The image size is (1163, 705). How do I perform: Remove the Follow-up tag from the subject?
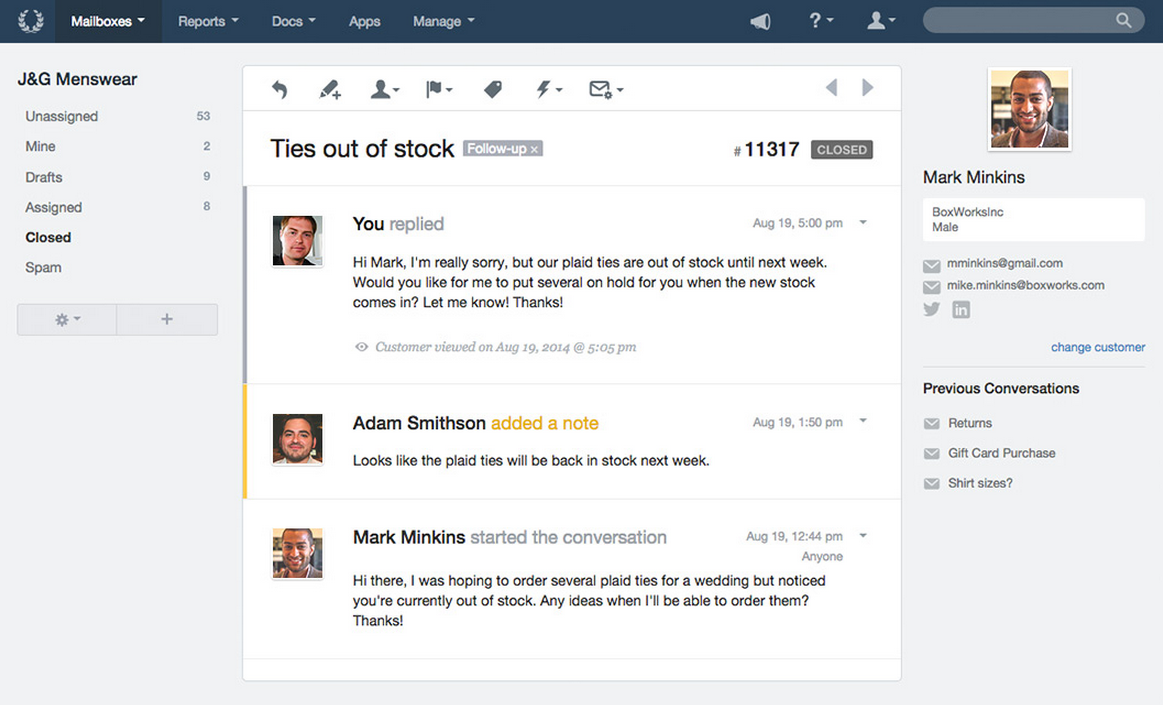click(534, 148)
